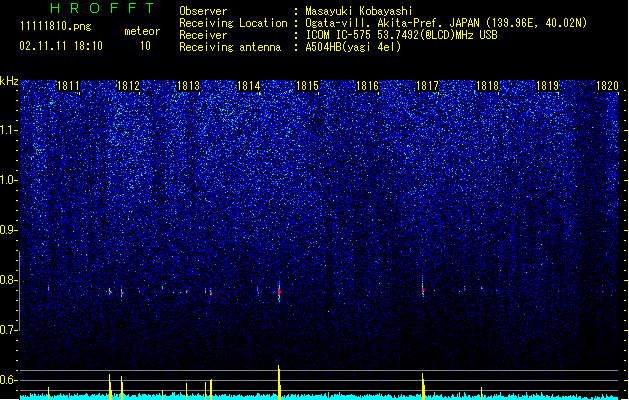Click the 0.6 kHz axis label
Viewport: 629px width, 400px height.
8,380
